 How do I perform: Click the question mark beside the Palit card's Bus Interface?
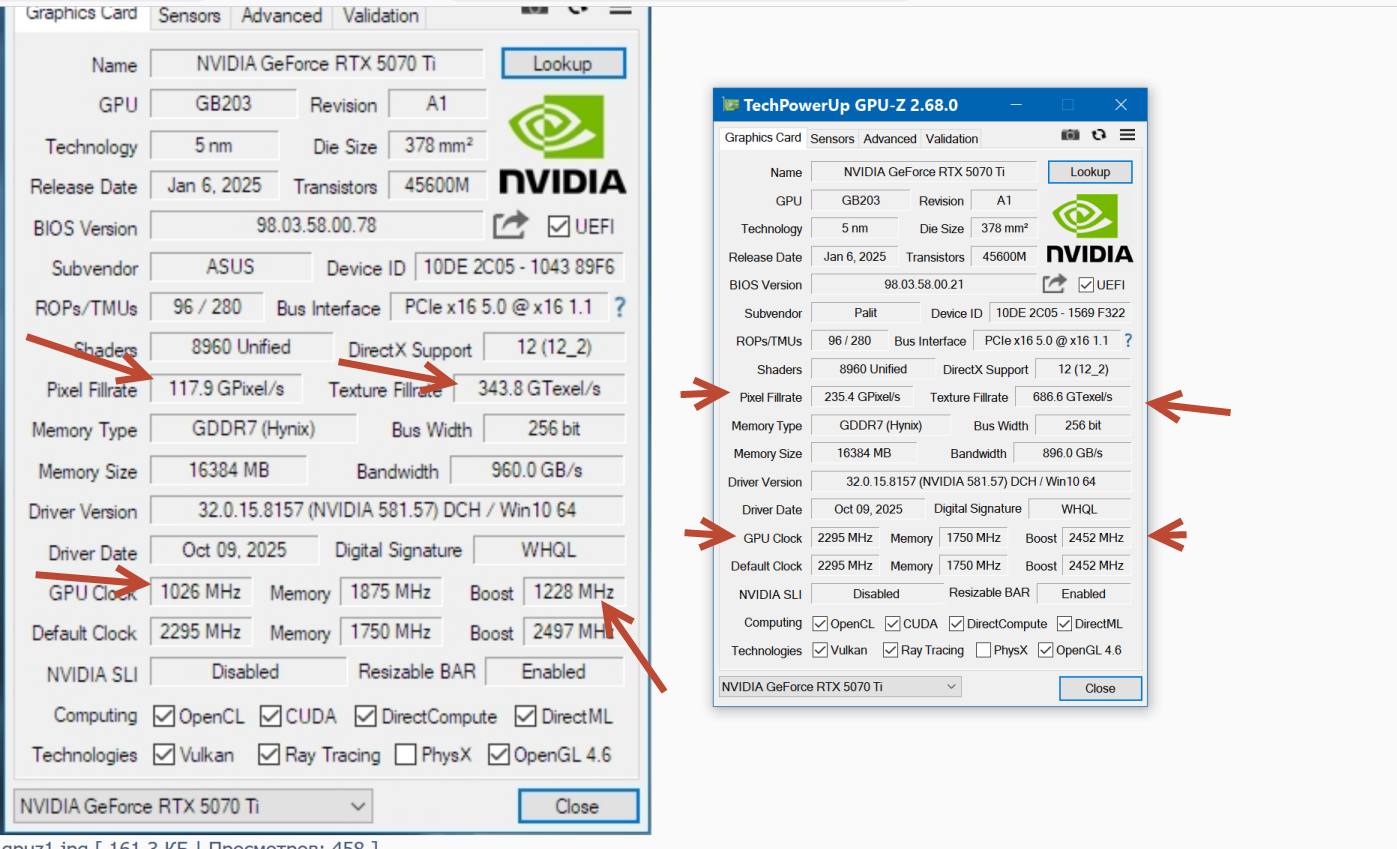(1129, 340)
